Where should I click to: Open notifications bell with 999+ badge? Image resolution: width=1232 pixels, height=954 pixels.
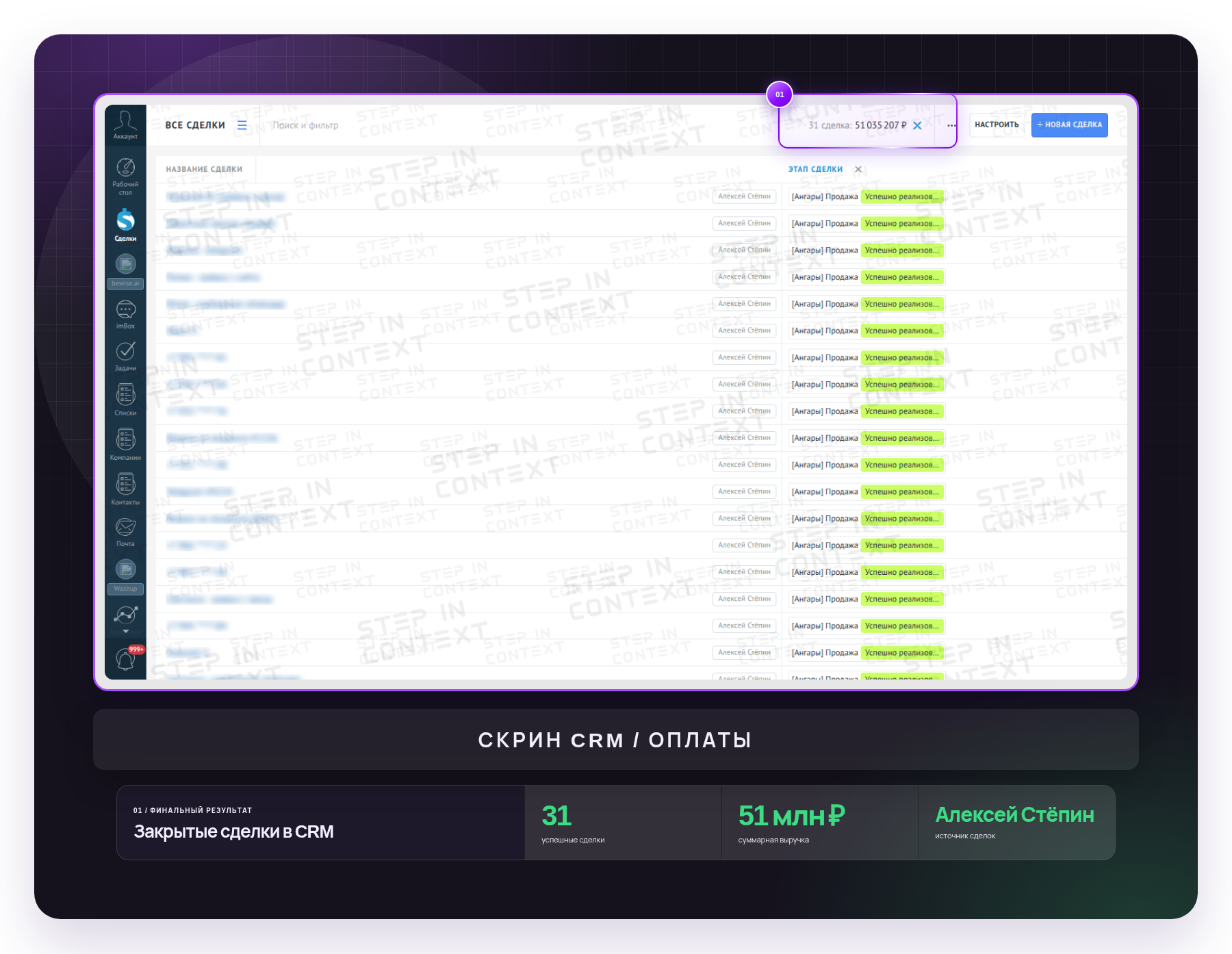(x=127, y=658)
